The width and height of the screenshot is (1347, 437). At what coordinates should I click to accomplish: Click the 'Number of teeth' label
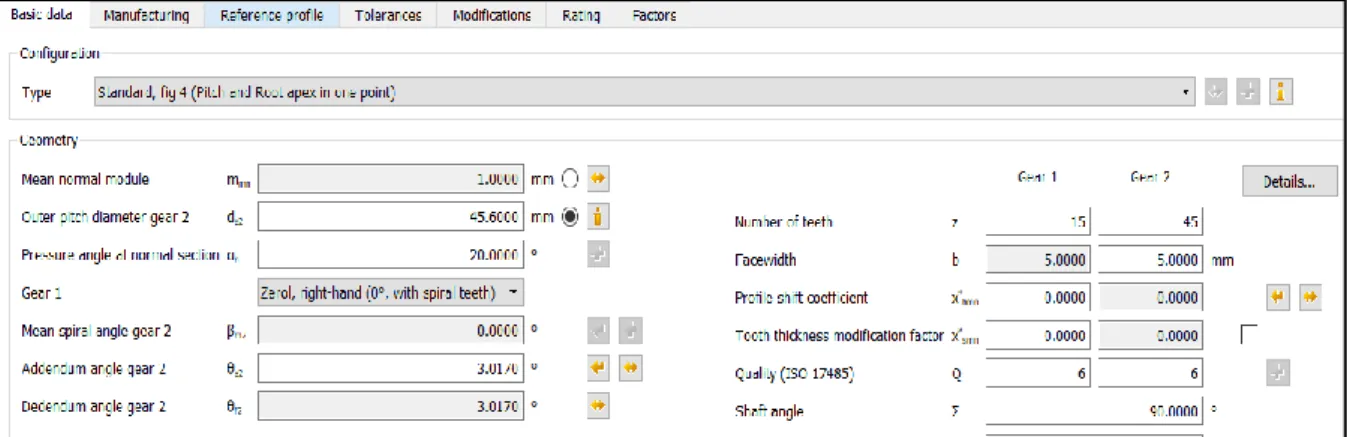pos(783,222)
